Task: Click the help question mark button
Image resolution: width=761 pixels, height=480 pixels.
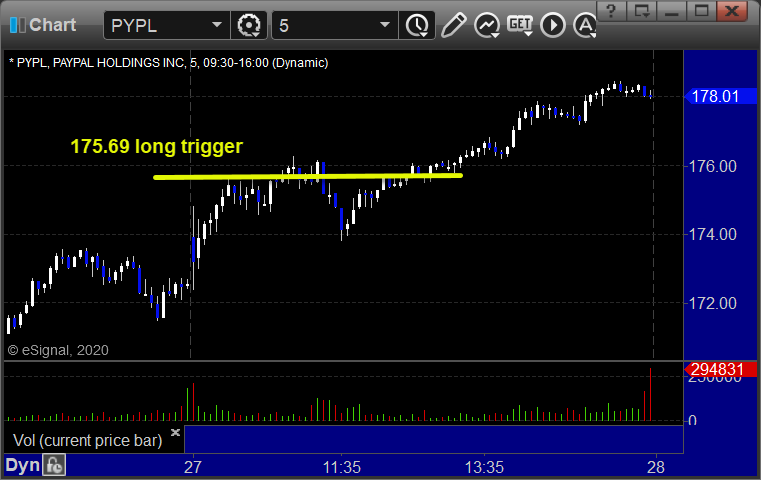Action: point(611,11)
